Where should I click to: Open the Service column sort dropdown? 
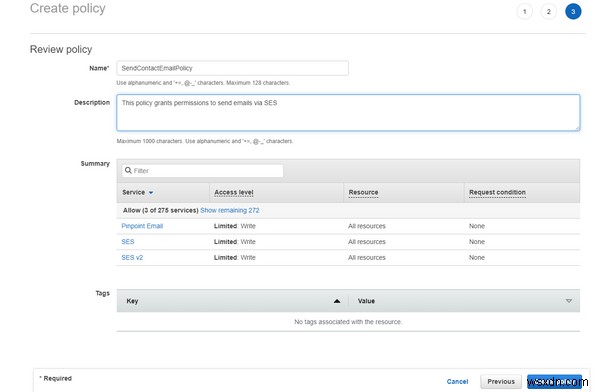(x=151, y=193)
